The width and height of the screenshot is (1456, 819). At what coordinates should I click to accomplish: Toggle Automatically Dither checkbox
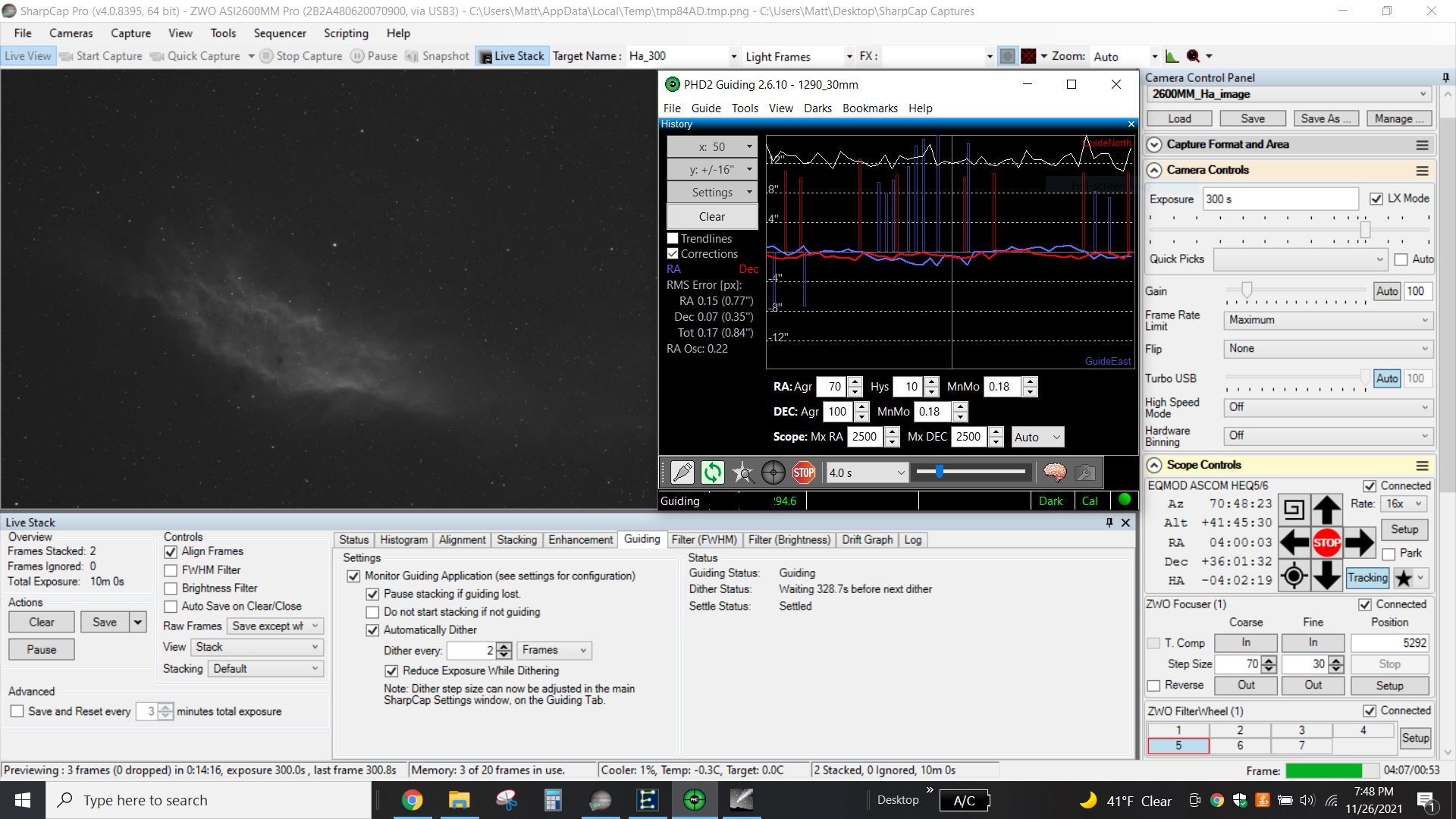[x=372, y=630]
